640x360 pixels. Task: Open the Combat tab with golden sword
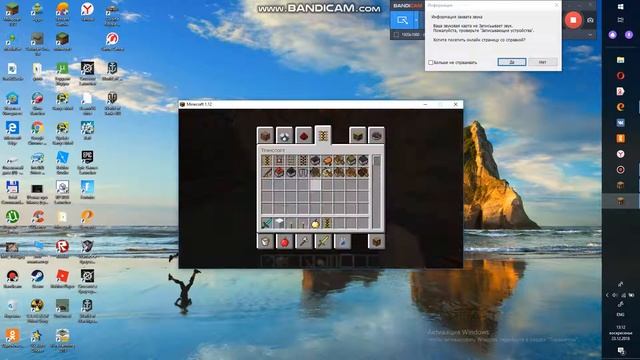tap(323, 242)
